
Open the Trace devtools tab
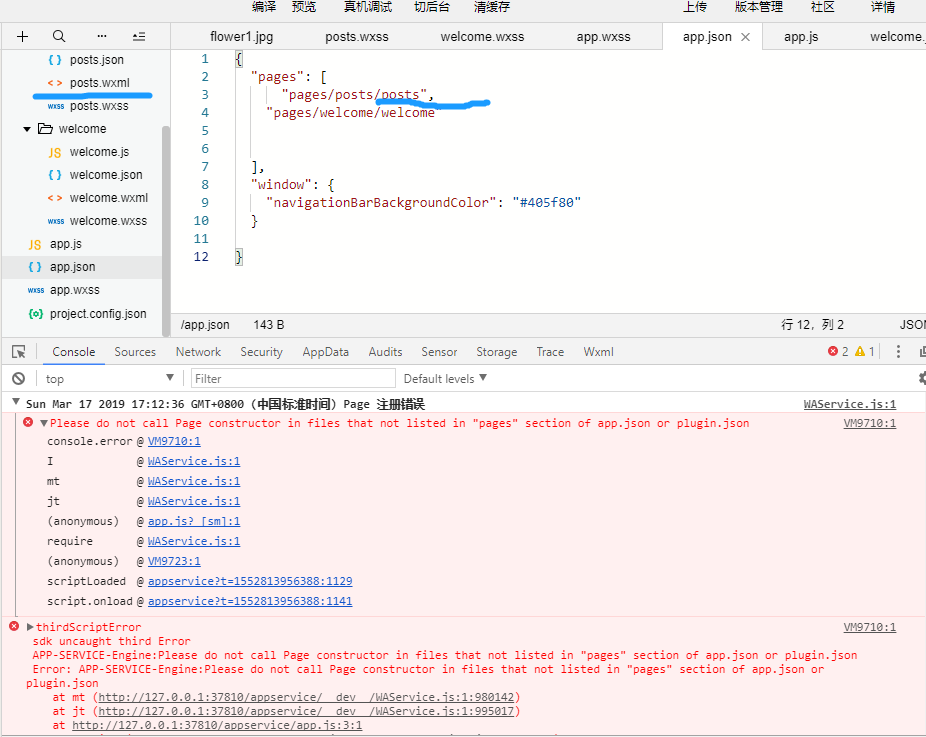pyautogui.click(x=550, y=352)
